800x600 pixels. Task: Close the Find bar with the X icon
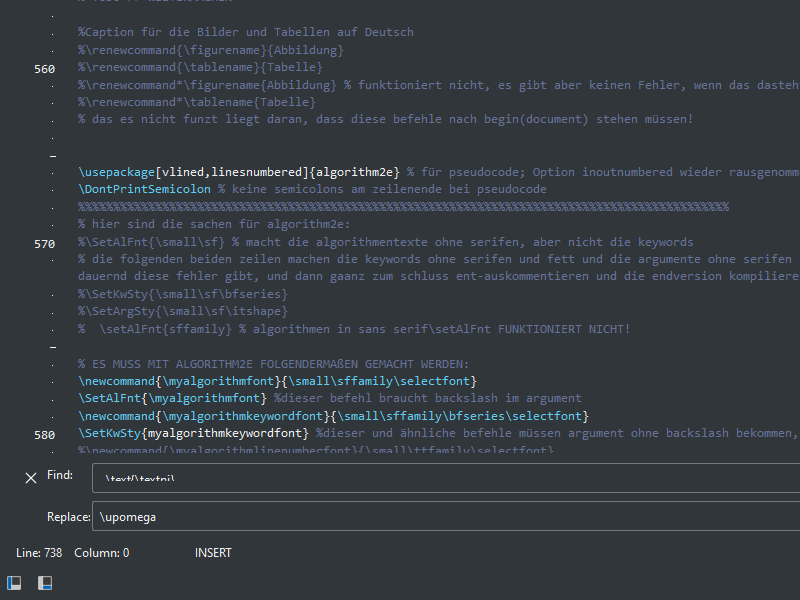[x=31, y=478]
